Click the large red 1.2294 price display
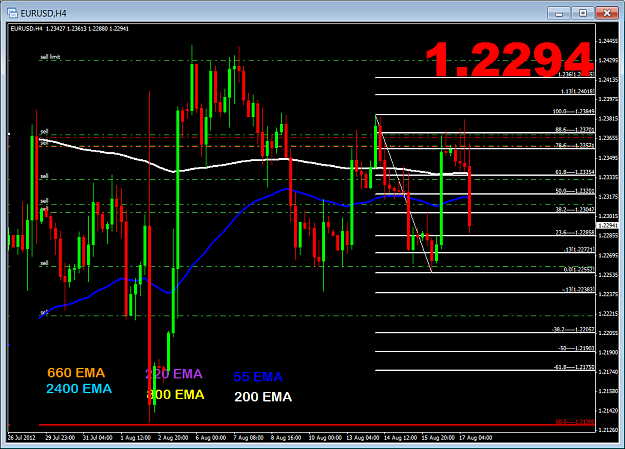Screen dimensions: 625x449 tap(509, 59)
